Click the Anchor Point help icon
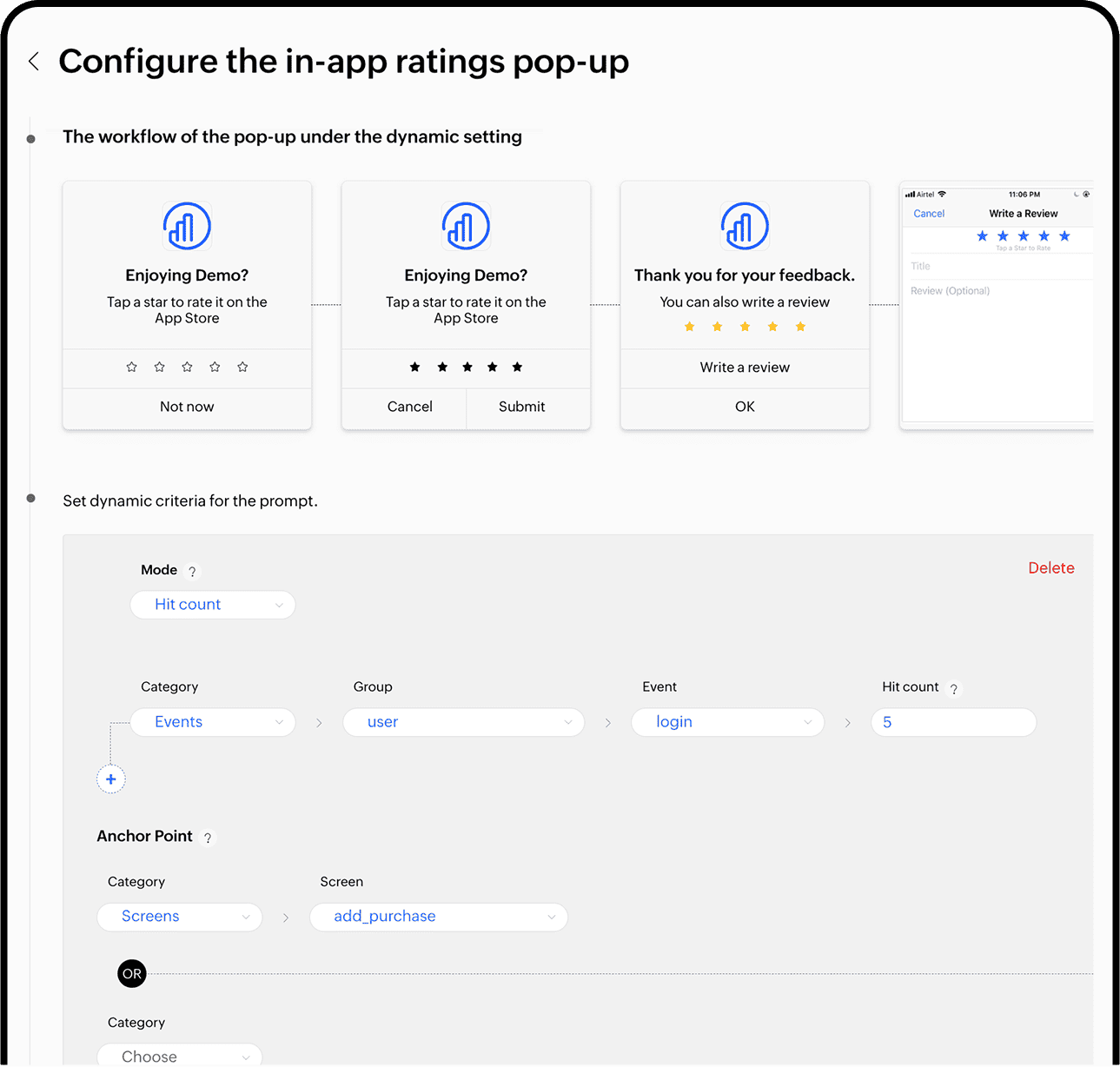The width and height of the screenshot is (1120, 1067). 207,838
